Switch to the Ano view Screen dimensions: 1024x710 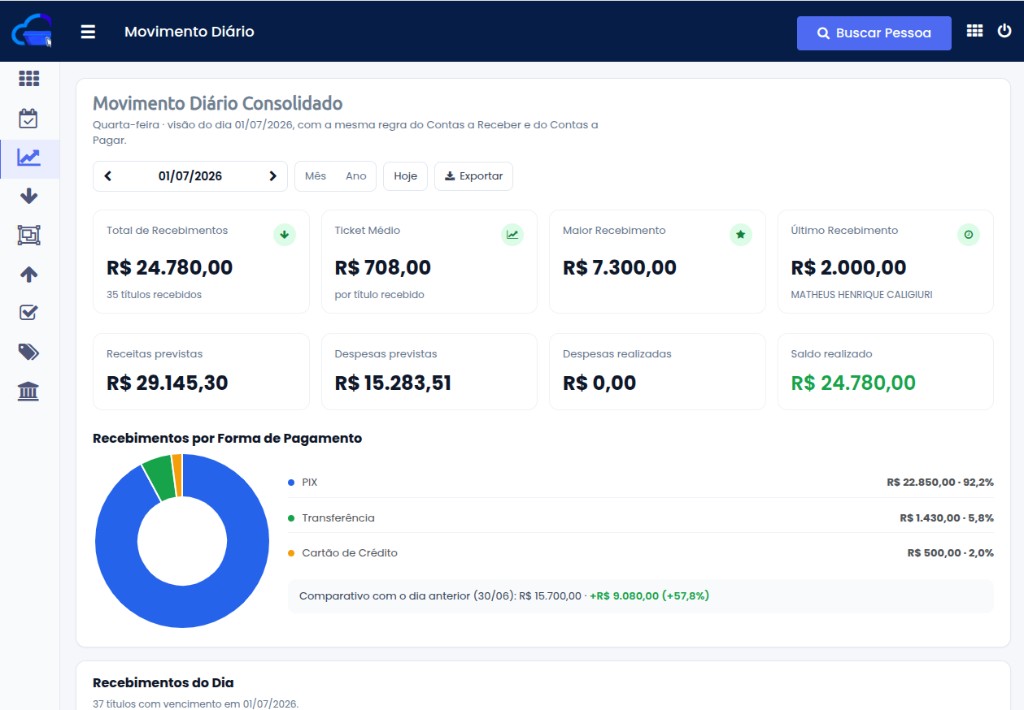[x=356, y=176]
